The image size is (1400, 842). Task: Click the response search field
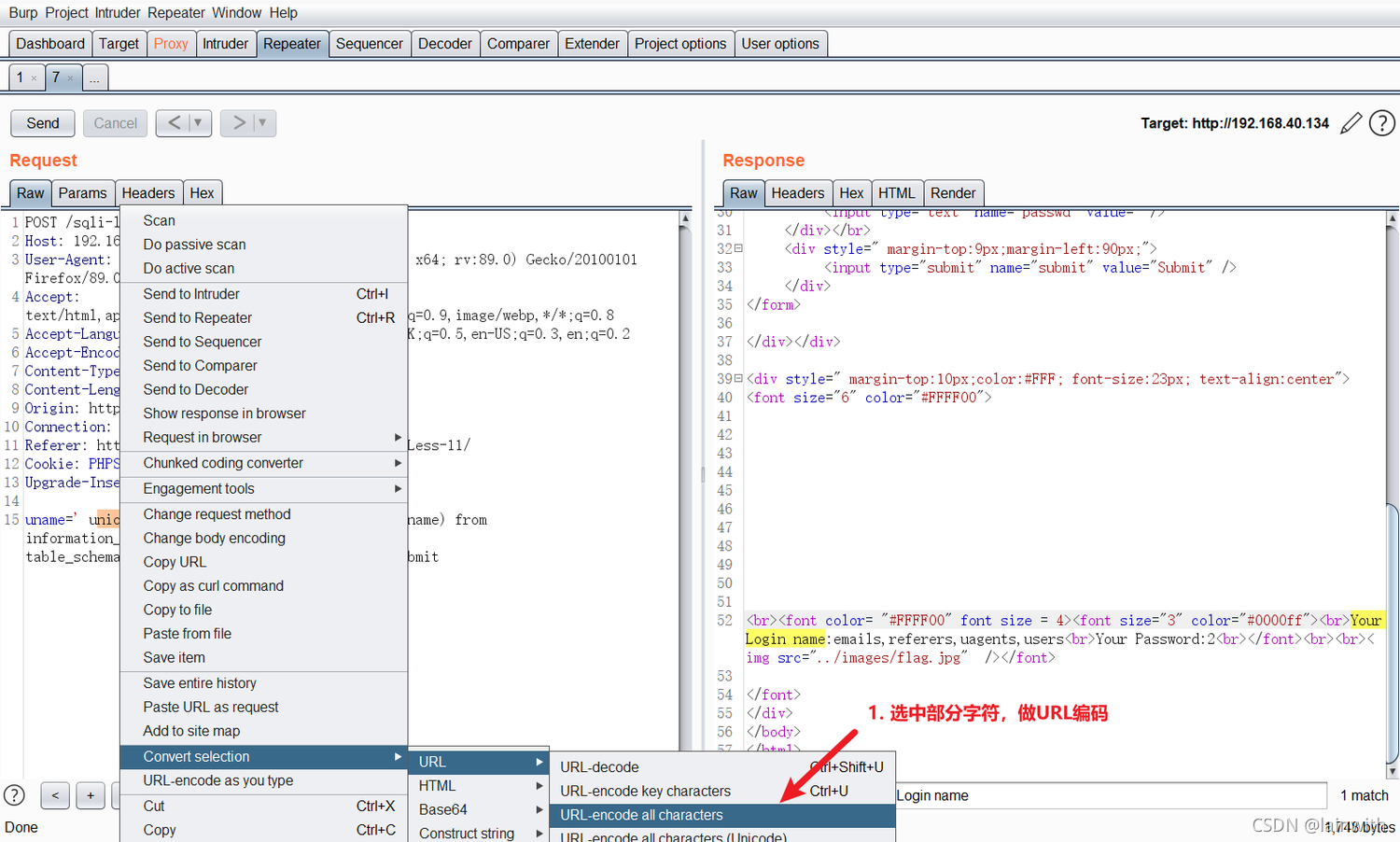coord(1111,795)
